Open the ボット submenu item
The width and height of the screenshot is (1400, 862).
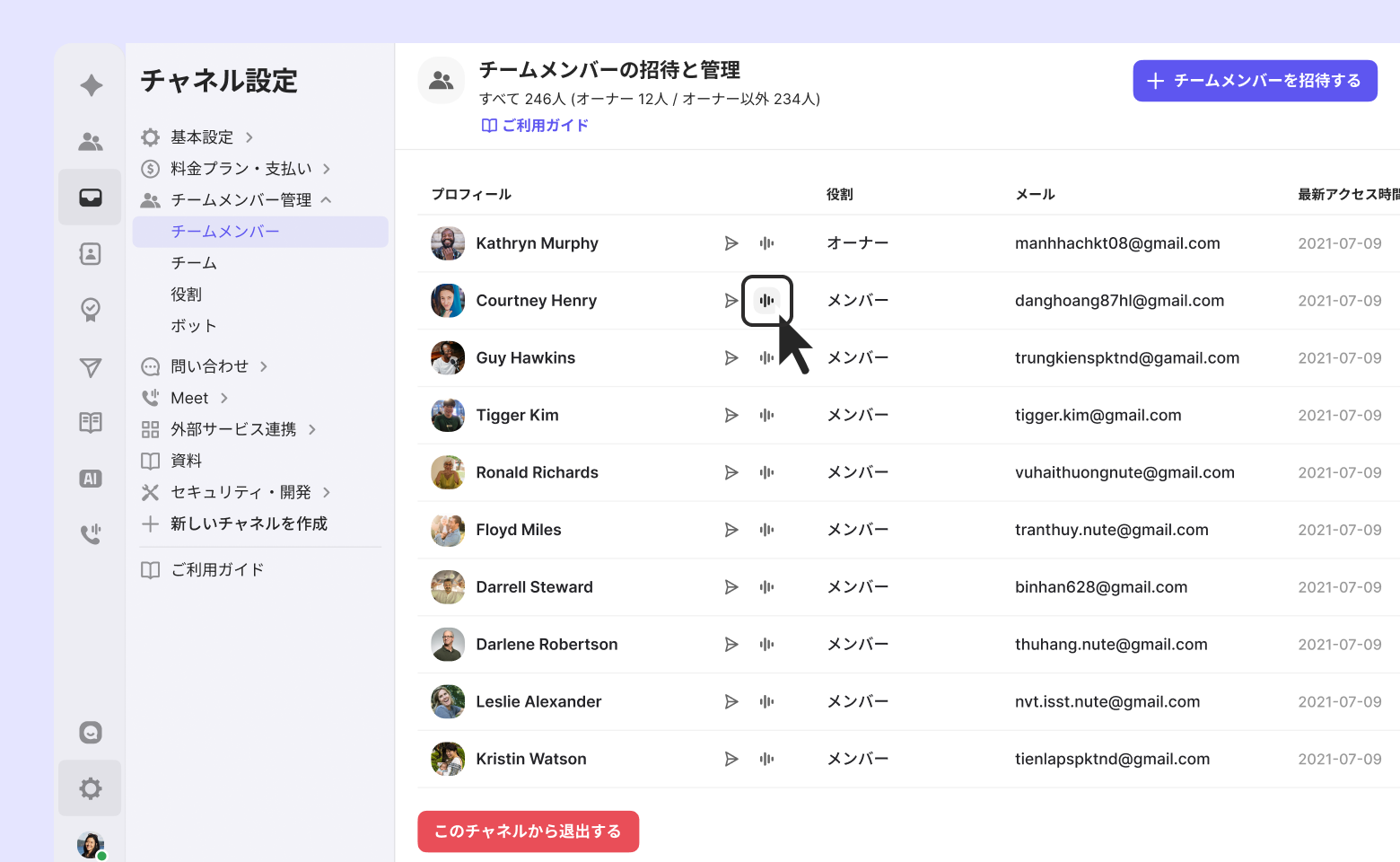194,326
